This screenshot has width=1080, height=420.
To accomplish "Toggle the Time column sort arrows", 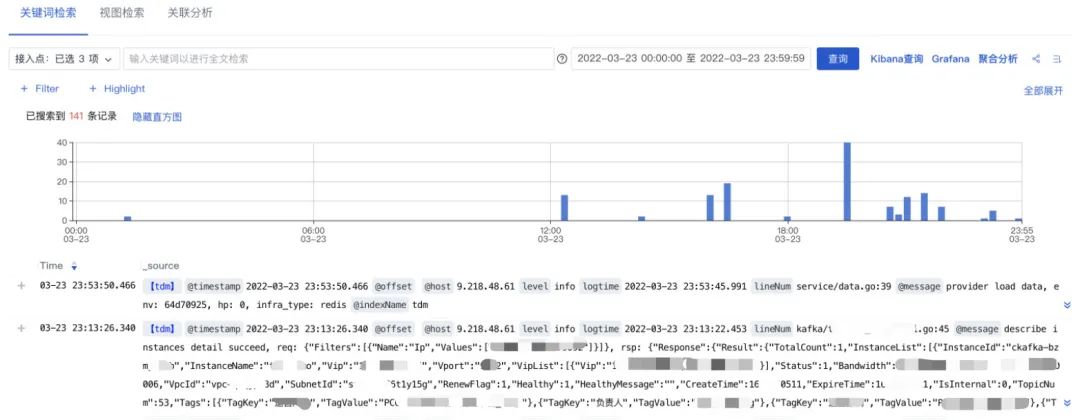I will click(x=74, y=266).
